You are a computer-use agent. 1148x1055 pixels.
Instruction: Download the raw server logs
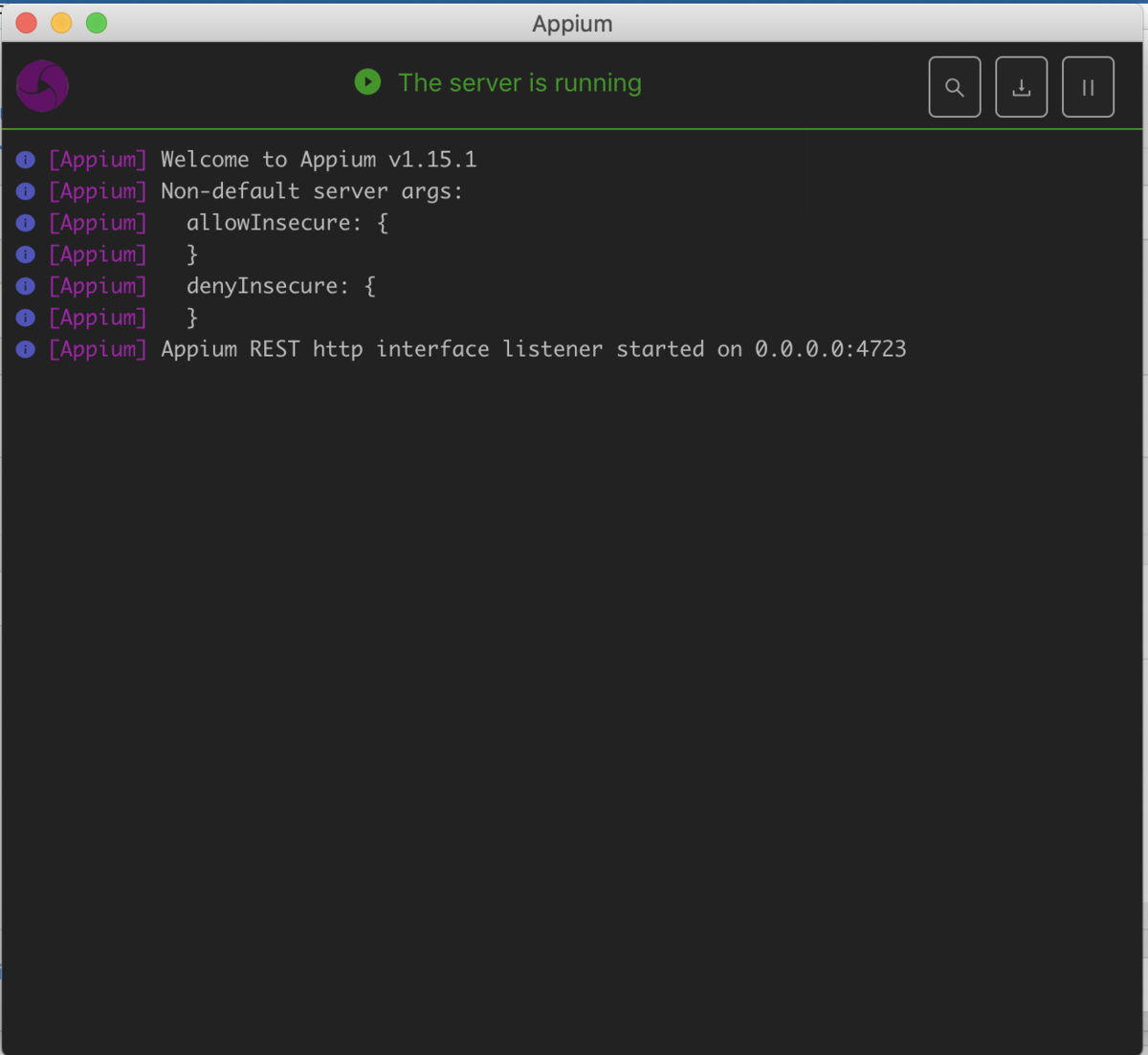pyautogui.click(x=1021, y=87)
